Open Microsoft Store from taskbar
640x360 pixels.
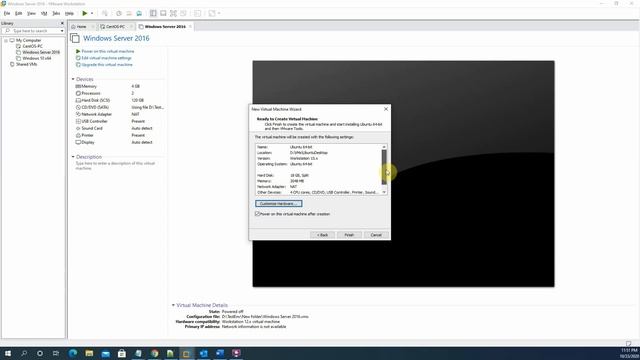click(122, 353)
